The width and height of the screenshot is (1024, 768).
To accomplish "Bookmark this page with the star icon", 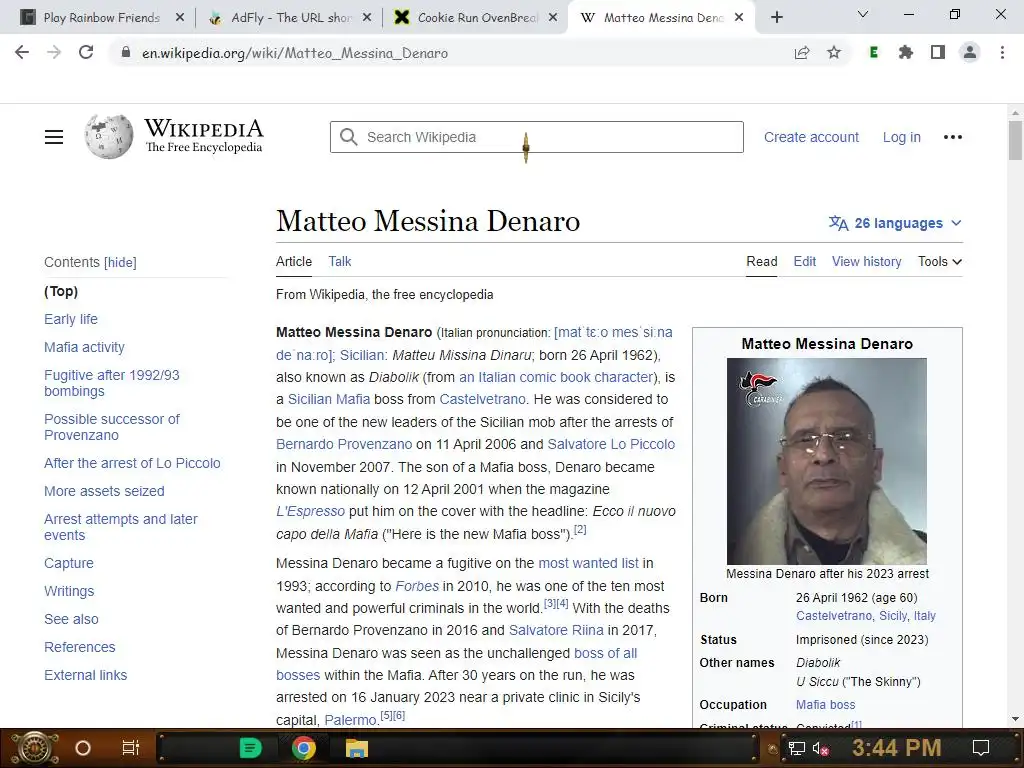I will [x=834, y=53].
